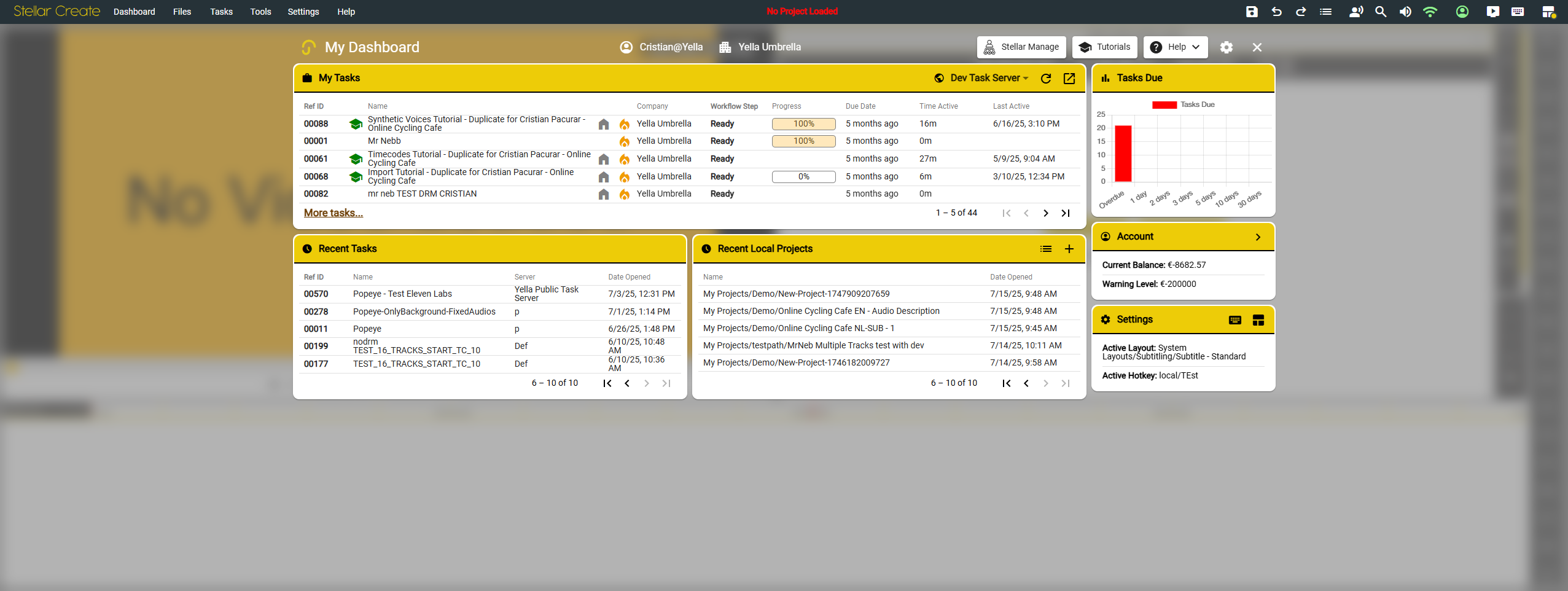Expand the Account panel chevron
Image resolution: width=1568 pixels, height=591 pixels.
click(x=1258, y=237)
